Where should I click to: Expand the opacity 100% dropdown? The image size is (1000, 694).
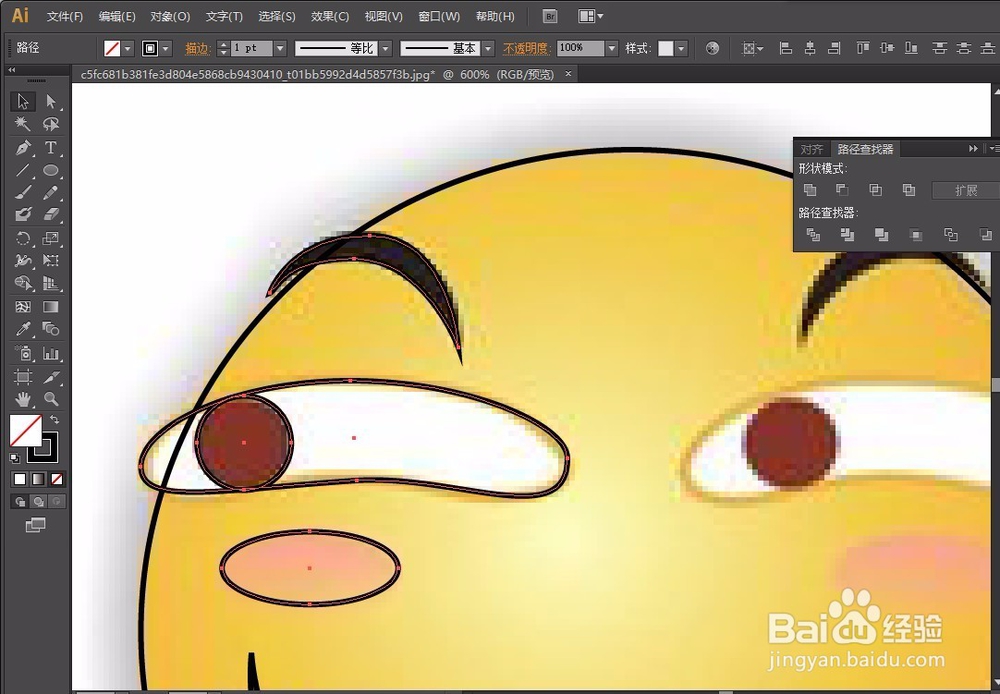pos(612,48)
